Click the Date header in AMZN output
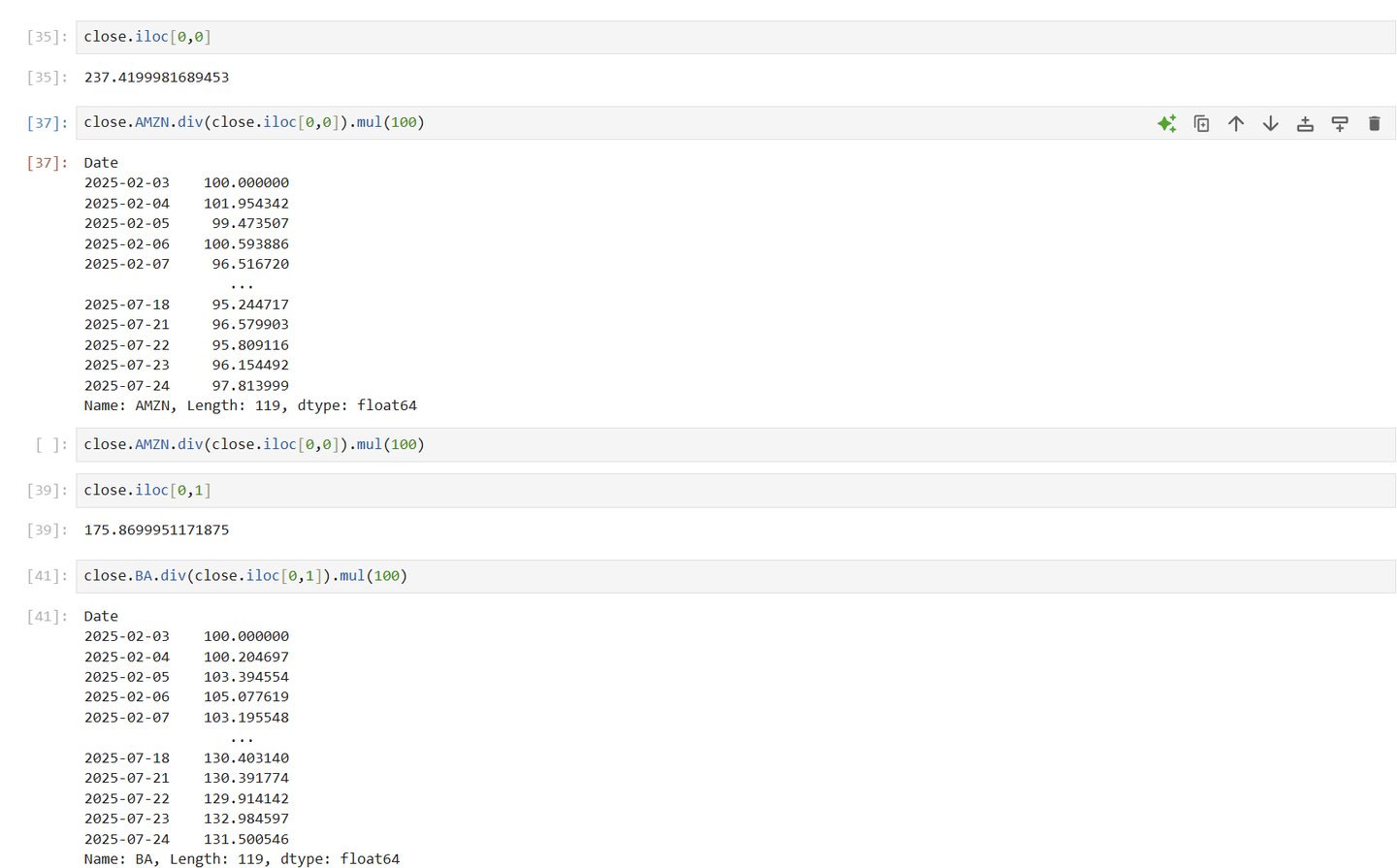 (101, 163)
